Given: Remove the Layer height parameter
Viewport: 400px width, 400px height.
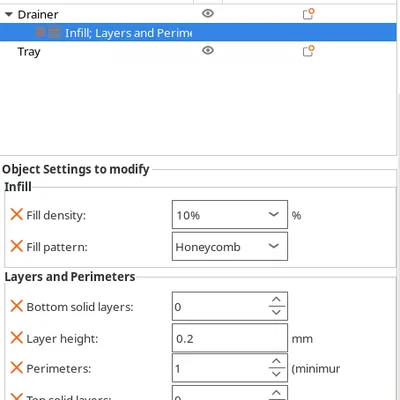Looking at the screenshot, I should coord(16,338).
